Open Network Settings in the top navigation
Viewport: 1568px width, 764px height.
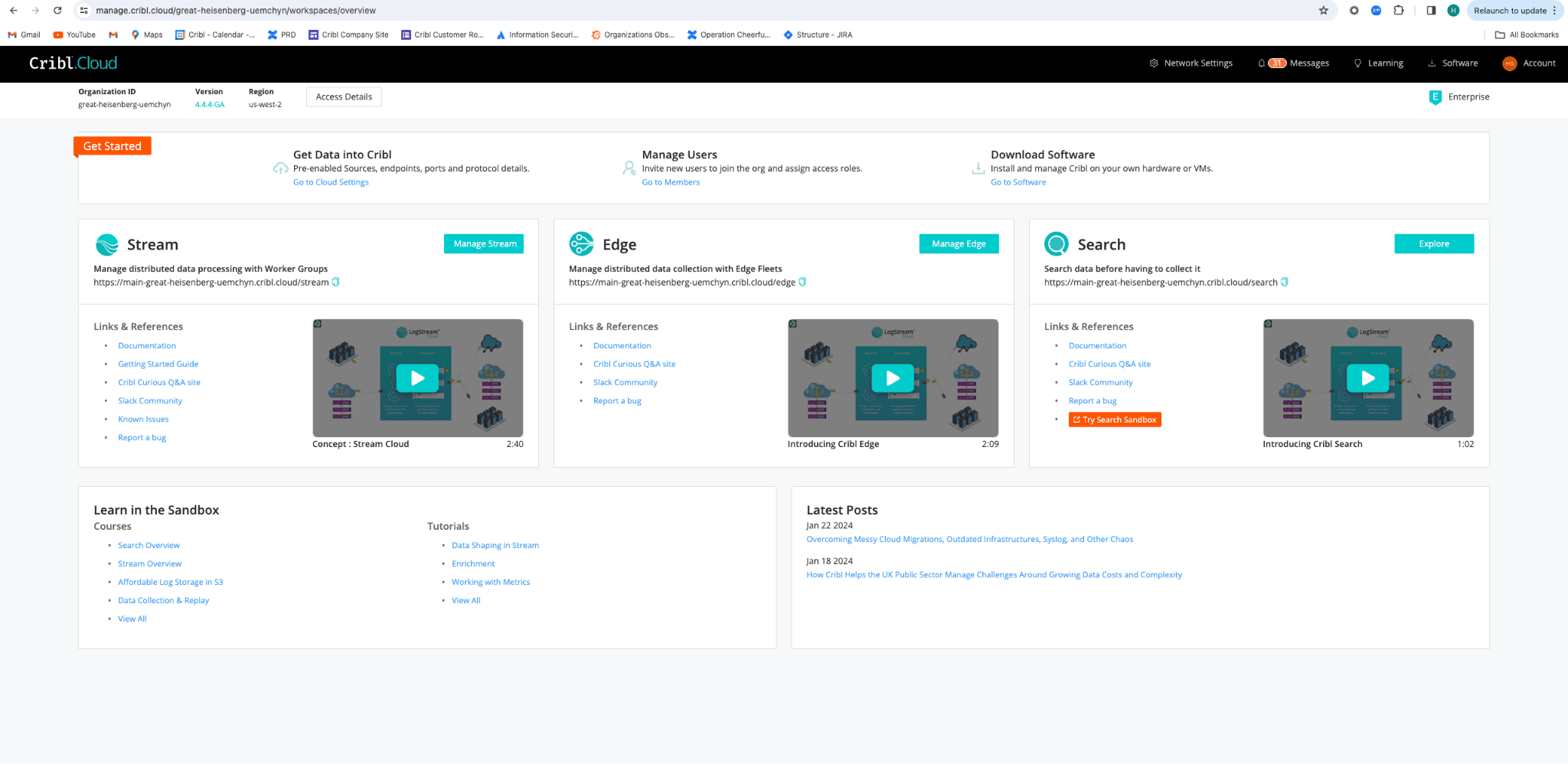click(x=1191, y=64)
